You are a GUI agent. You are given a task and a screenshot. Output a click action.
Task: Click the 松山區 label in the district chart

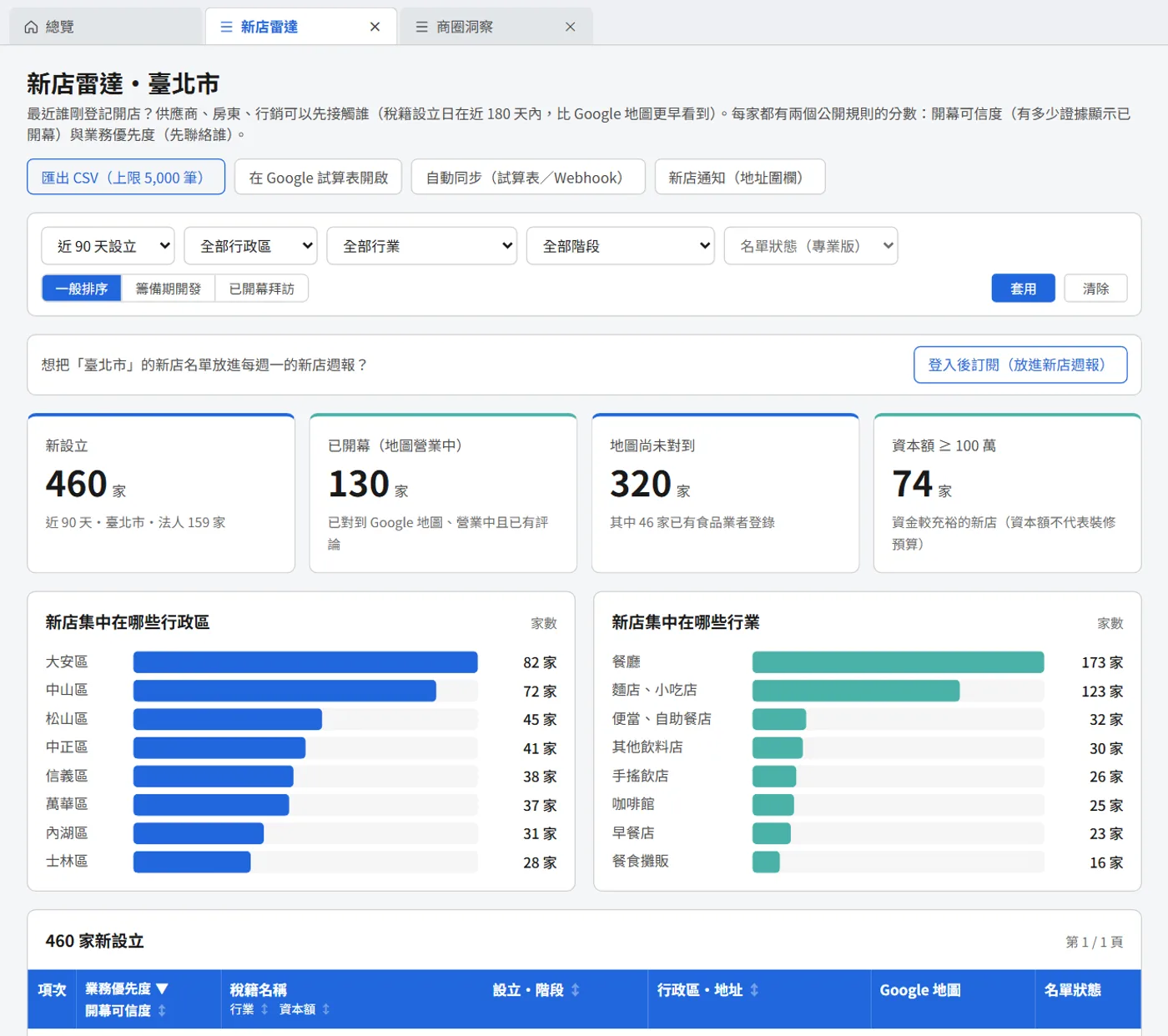pos(67,718)
